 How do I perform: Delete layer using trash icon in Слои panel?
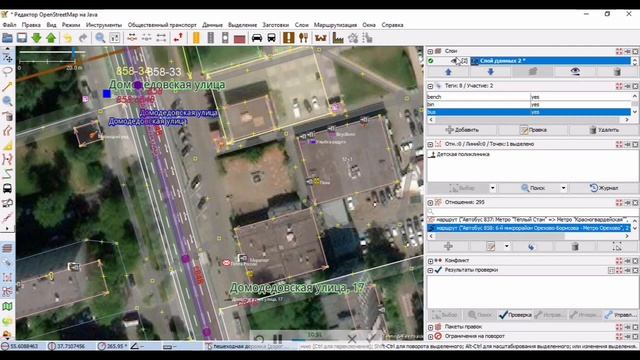coord(617,72)
